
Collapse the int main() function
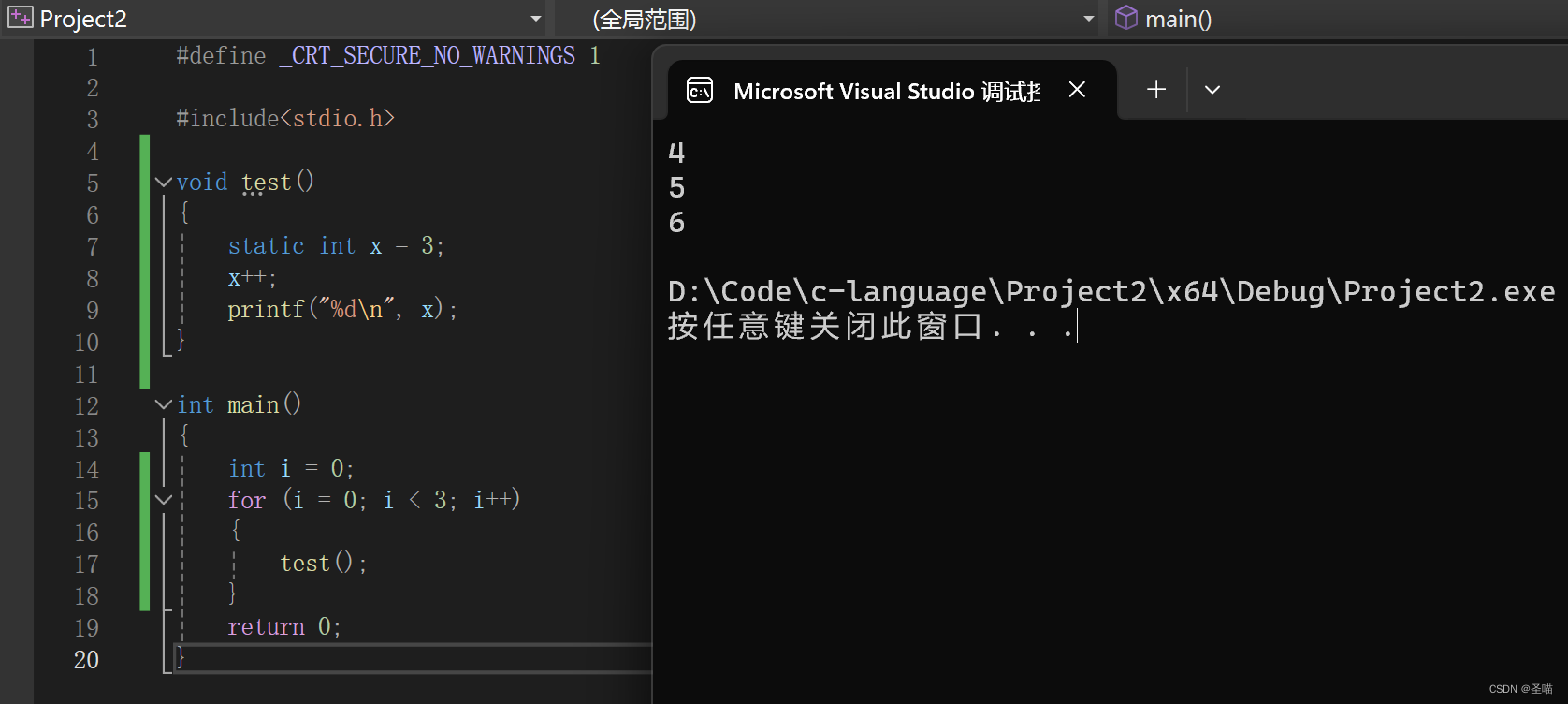pyautogui.click(x=164, y=404)
